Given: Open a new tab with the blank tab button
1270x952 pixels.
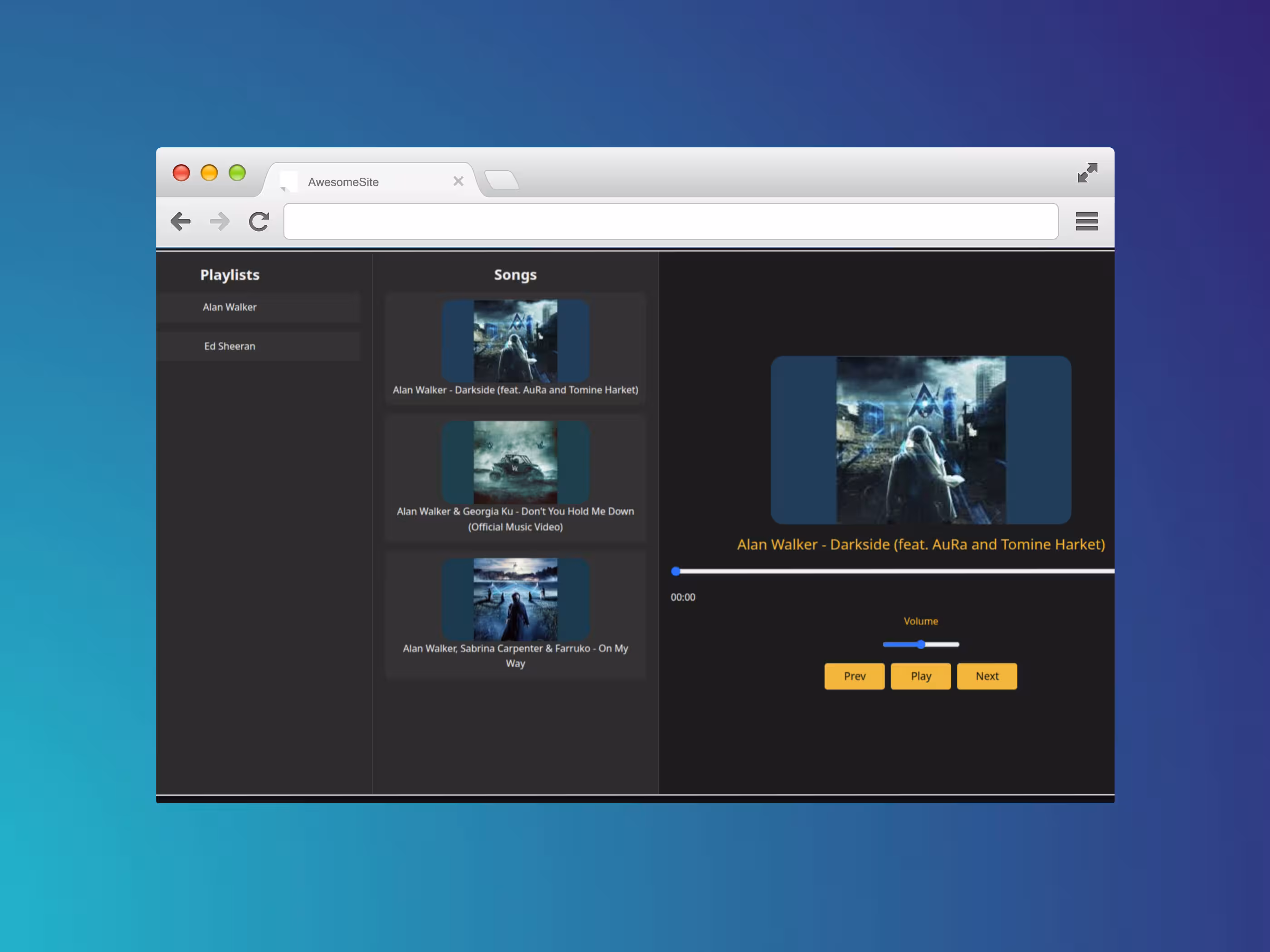Looking at the screenshot, I should coord(502,180).
